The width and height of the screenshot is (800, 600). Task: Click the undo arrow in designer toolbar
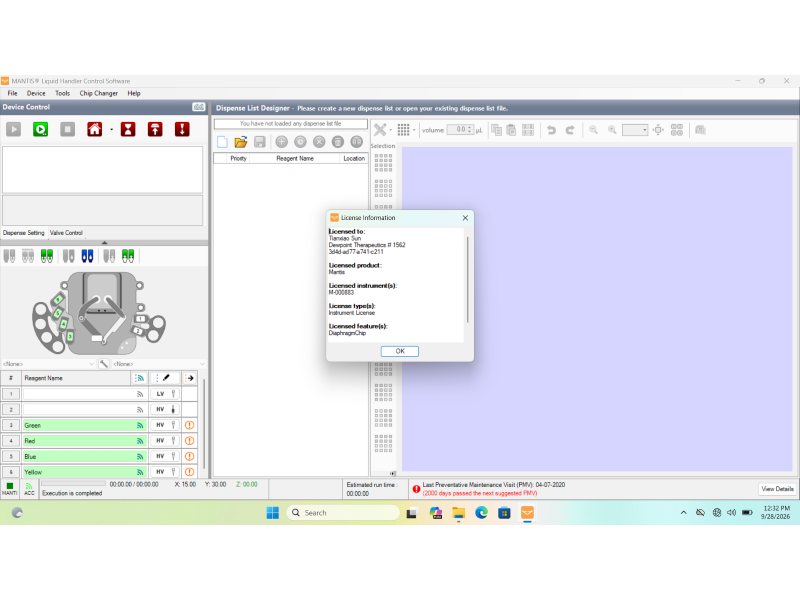click(x=552, y=130)
